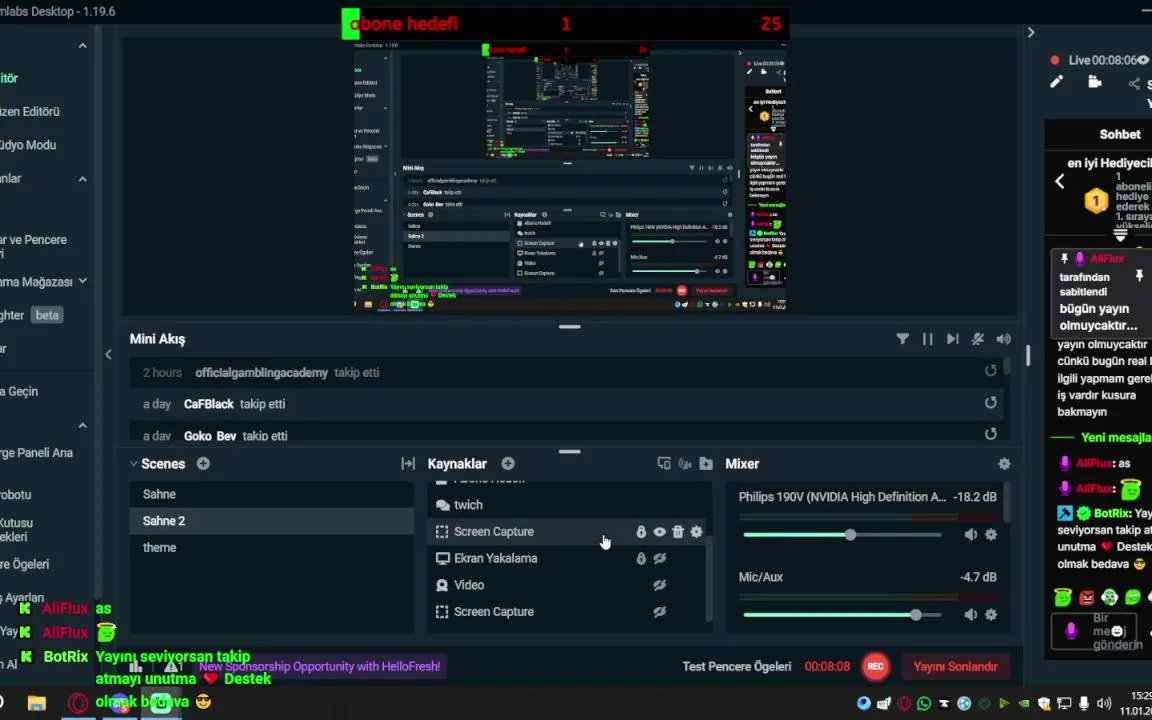This screenshot has width=1152, height=720.
Task: Collapse the right chat panel arrow
Action: tap(1031, 32)
